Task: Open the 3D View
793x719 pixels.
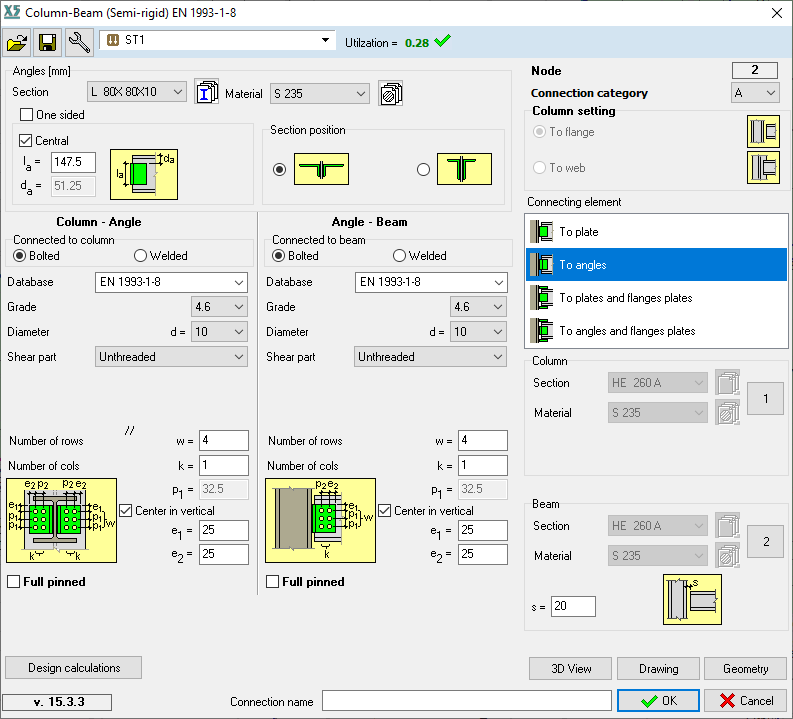Action: pyautogui.click(x=570, y=669)
